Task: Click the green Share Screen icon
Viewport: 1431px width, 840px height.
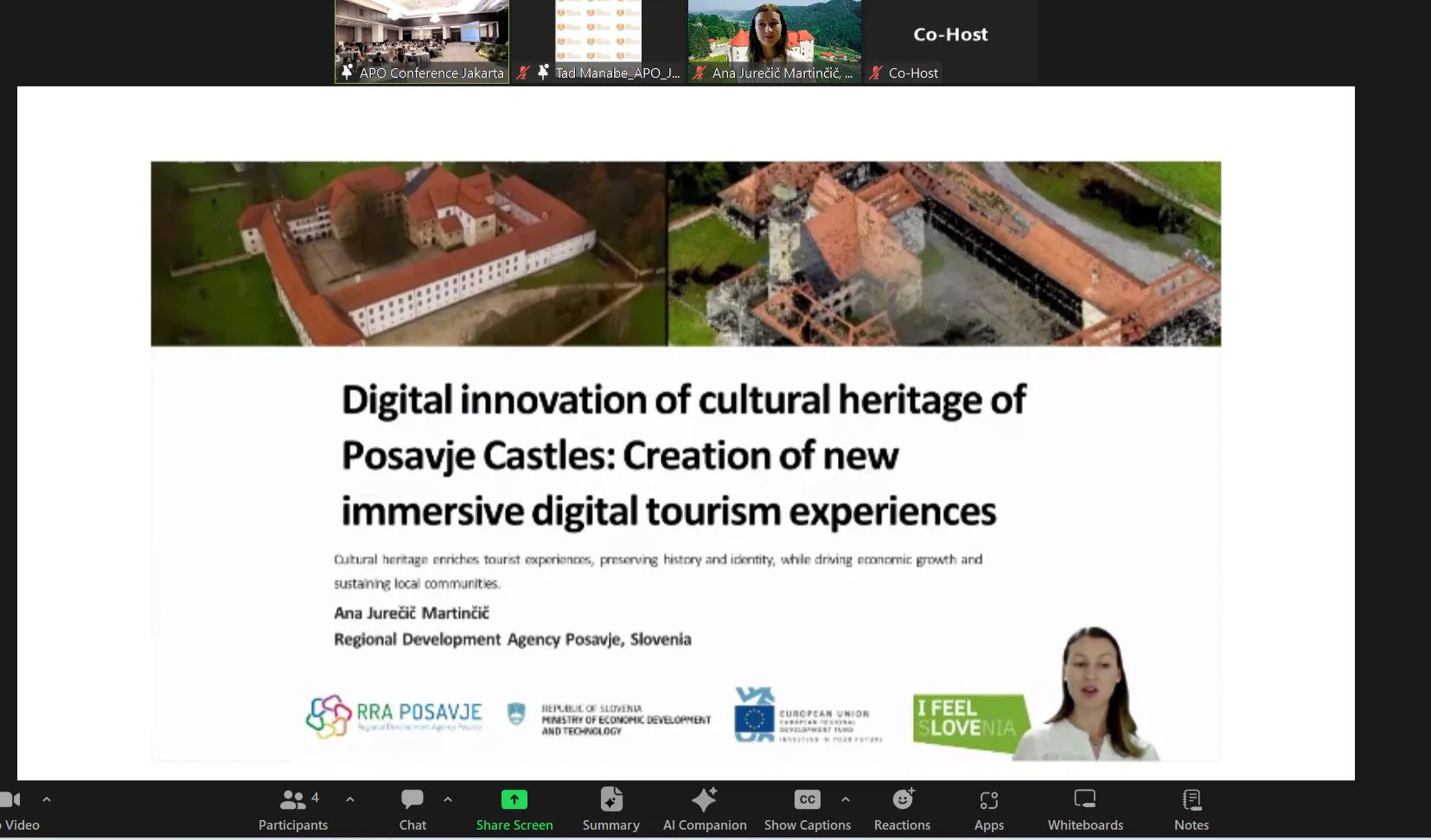Action: (514, 799)
